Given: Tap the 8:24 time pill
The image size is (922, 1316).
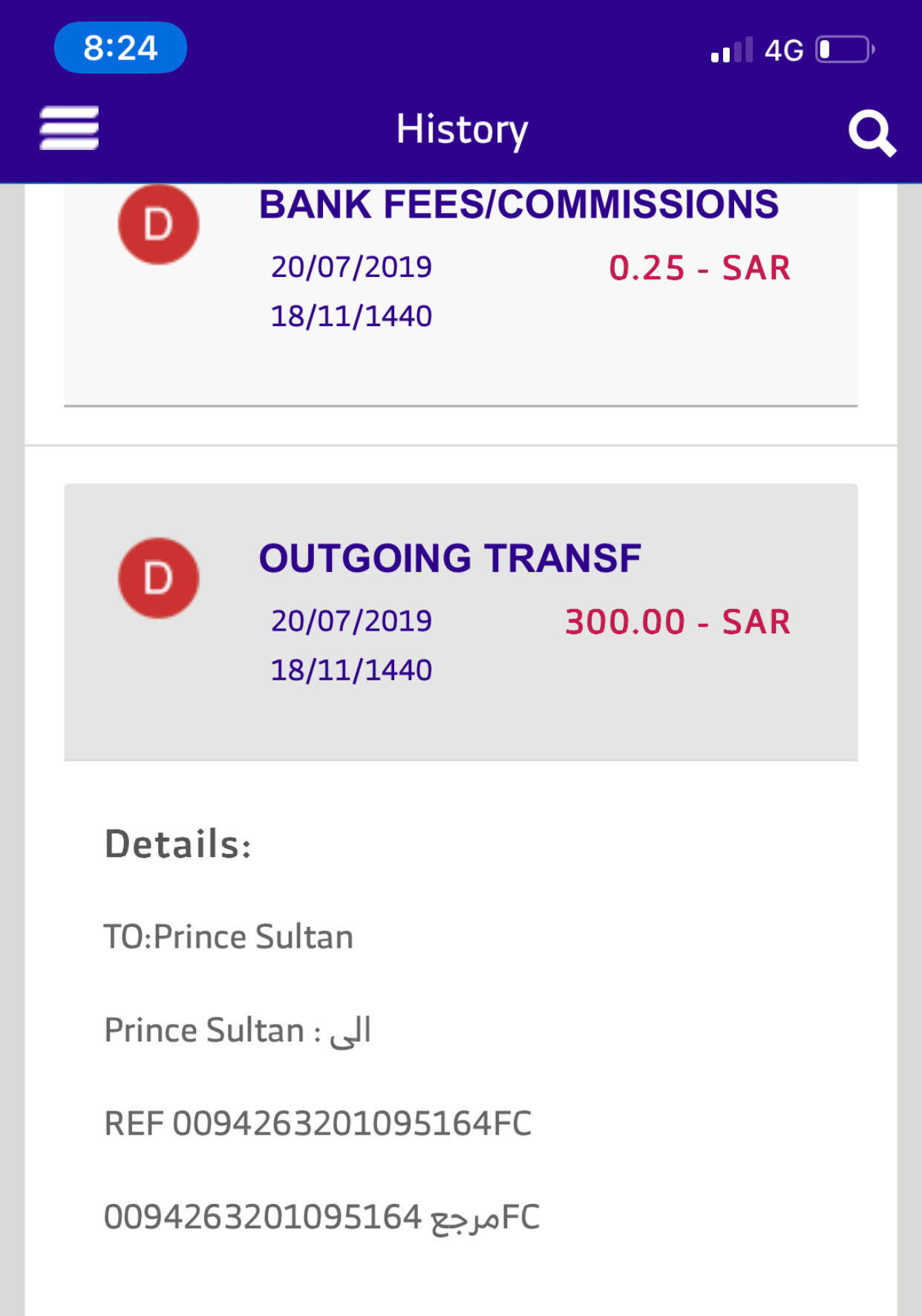Looking at the screenshot, I should [120, 48].
